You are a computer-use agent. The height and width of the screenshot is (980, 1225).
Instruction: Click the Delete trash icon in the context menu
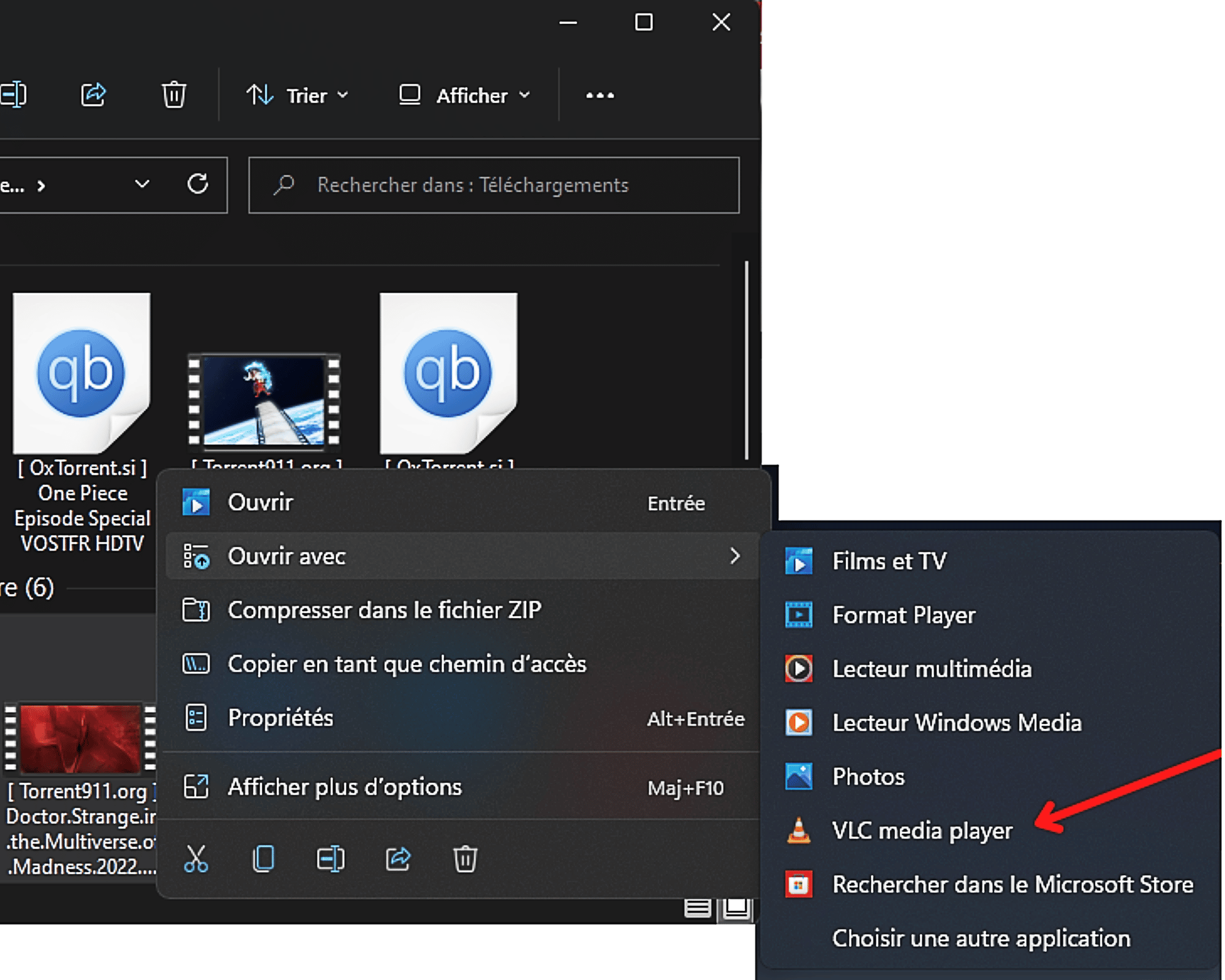466,859
